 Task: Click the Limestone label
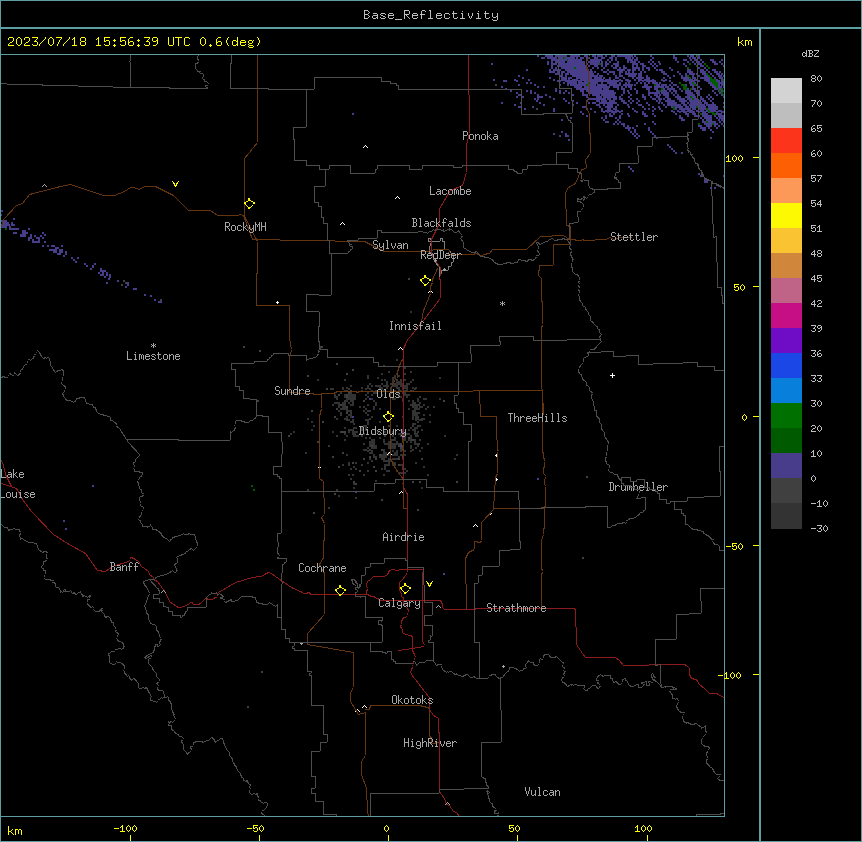tap(153, 356)
